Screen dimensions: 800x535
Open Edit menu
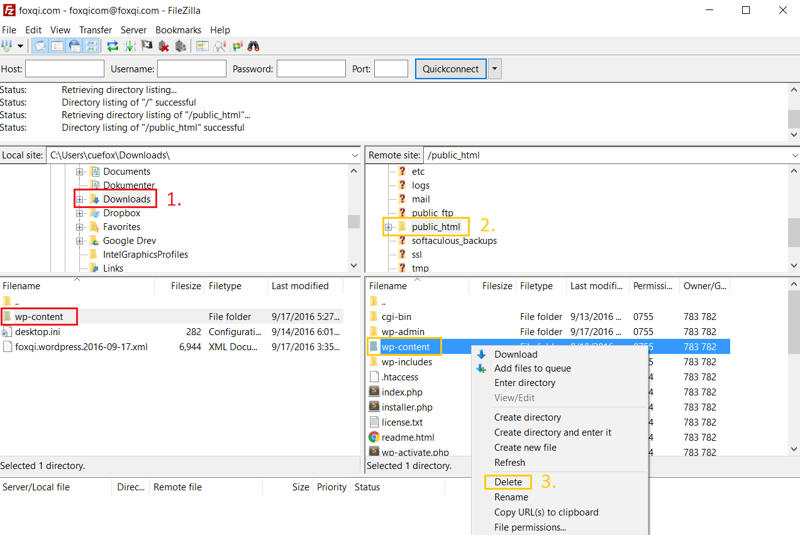coord(33,30)
